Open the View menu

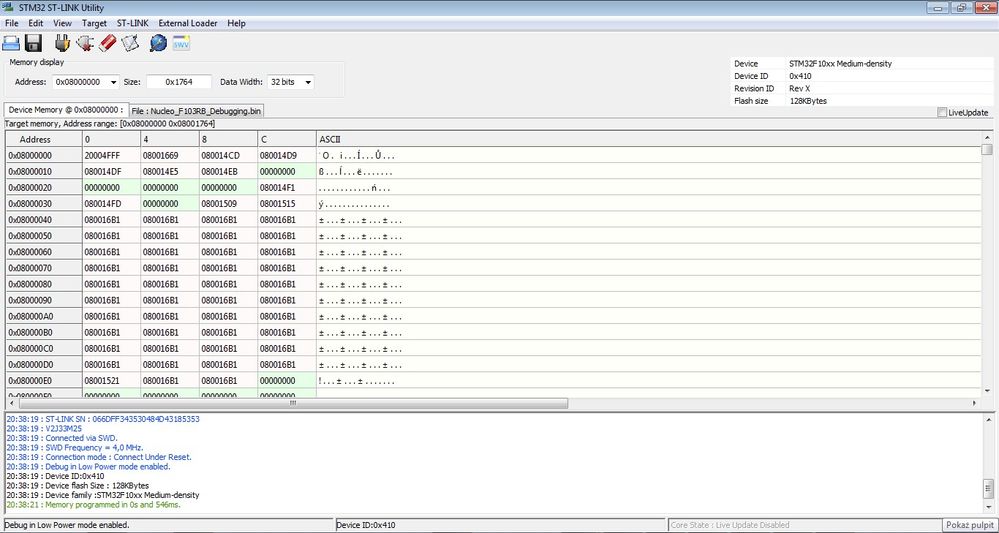click(x=62, y=23)
